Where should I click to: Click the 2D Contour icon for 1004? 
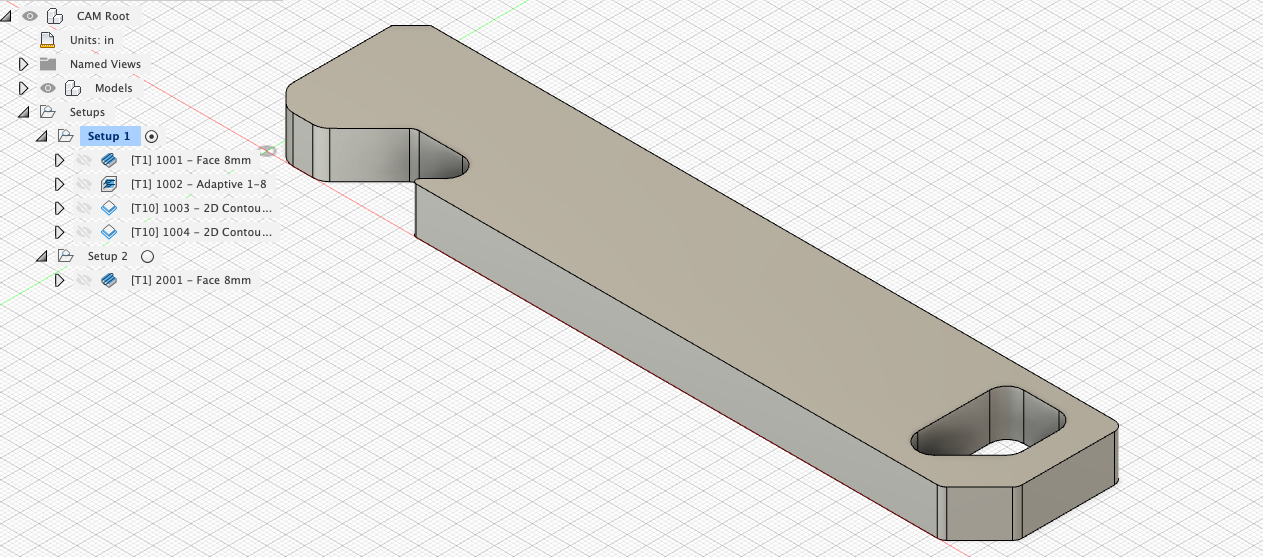point(109,232)
